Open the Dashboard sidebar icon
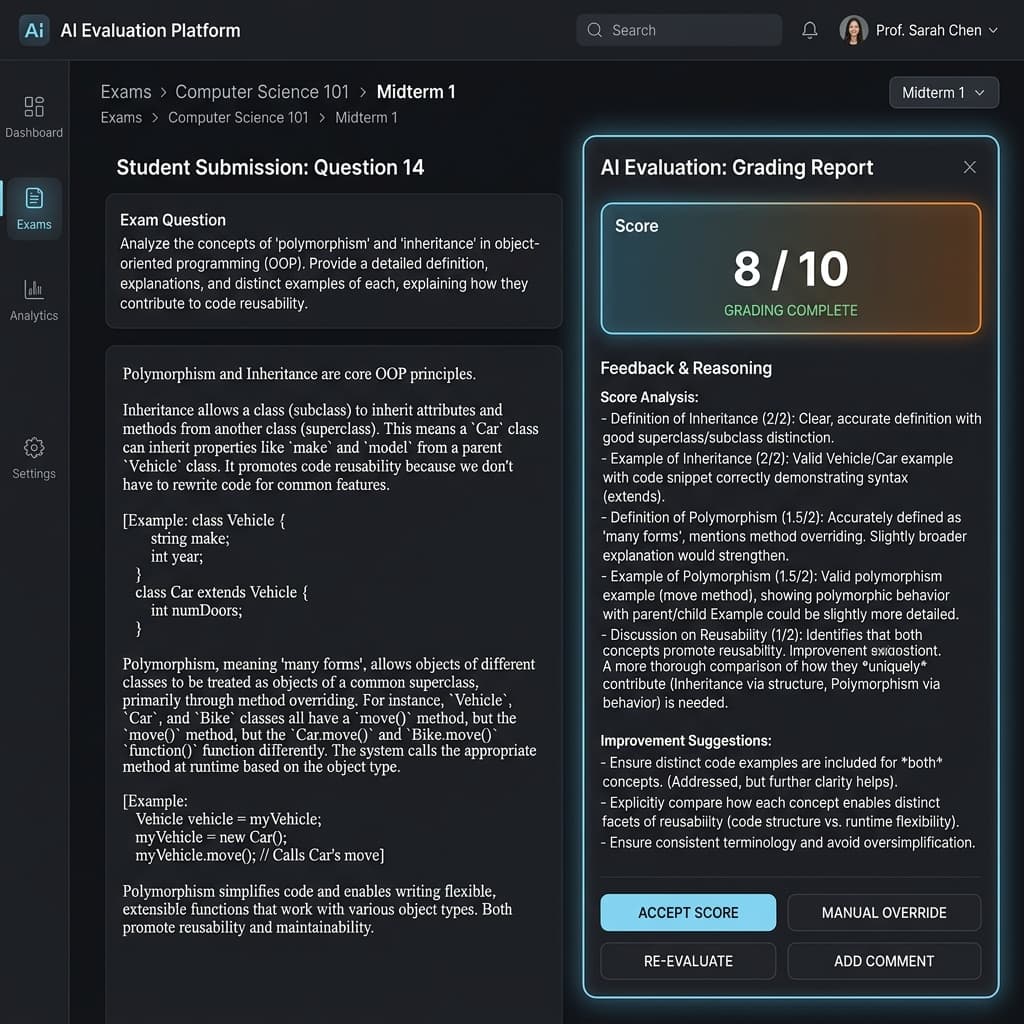The height and width of the screenshot is (1024, 1024). click(34, 106)
